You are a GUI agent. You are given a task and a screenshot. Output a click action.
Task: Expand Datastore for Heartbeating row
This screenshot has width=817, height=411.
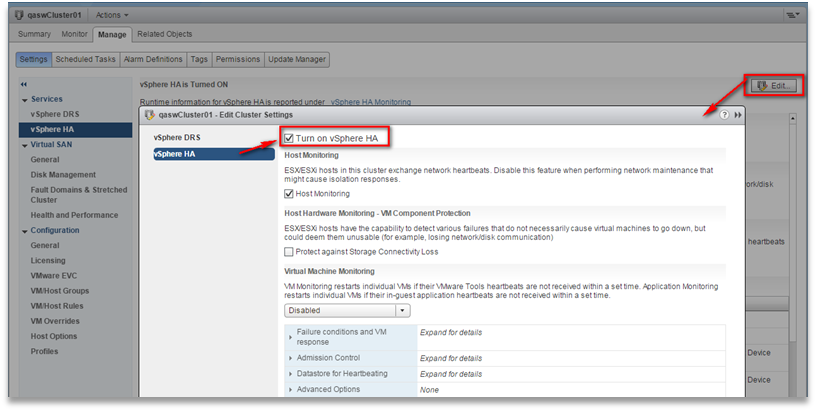tap(291, 373)
